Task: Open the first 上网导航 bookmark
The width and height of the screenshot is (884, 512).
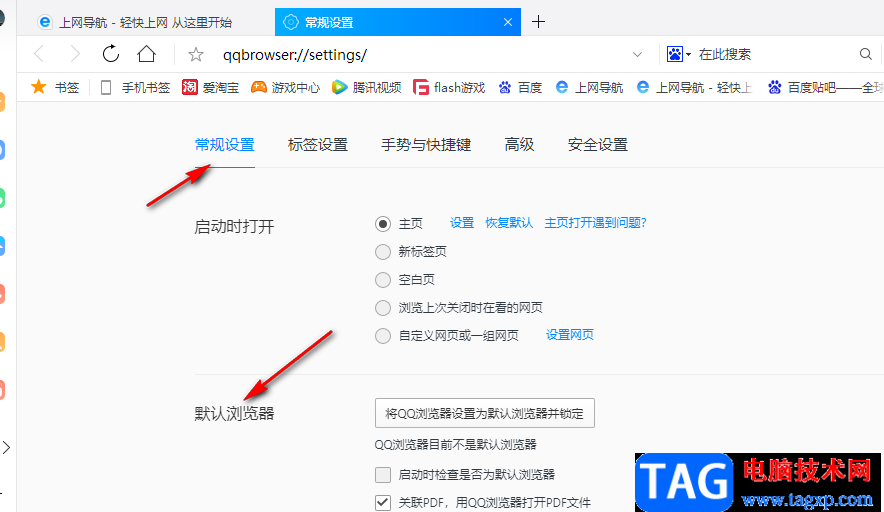Action: (589, 87)
